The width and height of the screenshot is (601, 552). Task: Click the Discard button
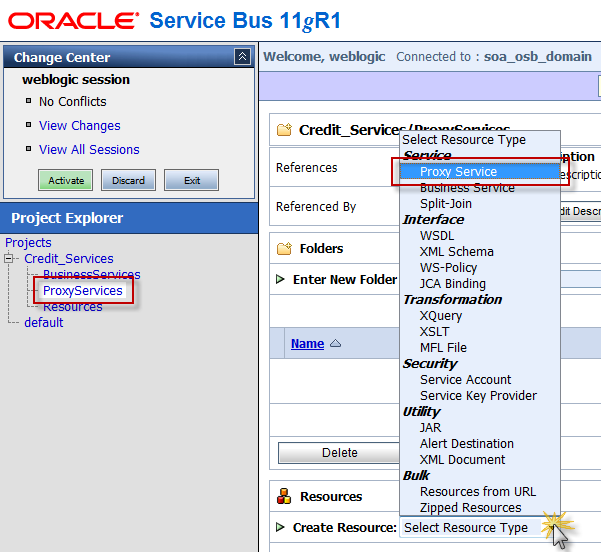128,180
